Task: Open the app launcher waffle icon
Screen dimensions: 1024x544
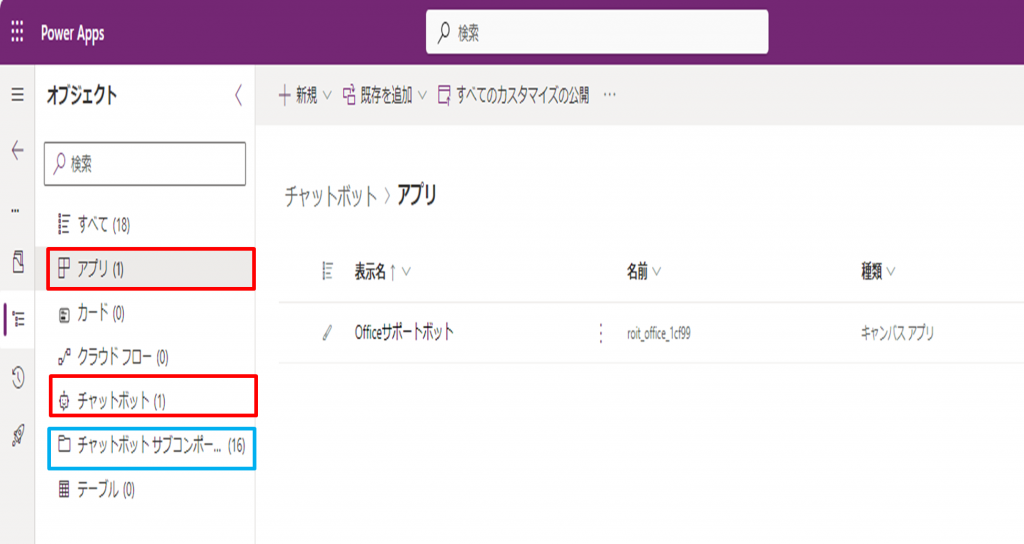Action: pos(17,31)
